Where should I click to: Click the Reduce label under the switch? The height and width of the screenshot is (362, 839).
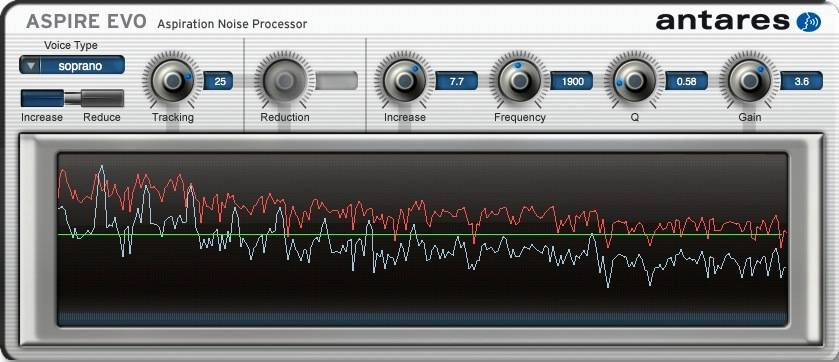point(102,117)
